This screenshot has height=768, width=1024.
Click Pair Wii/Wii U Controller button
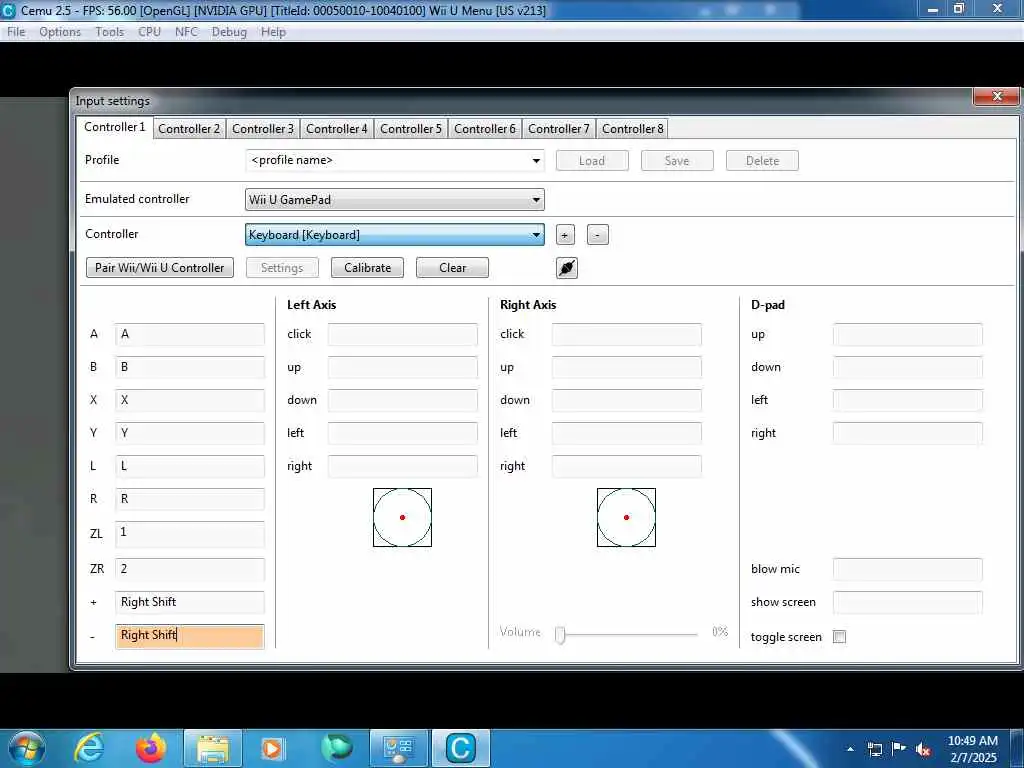tap(160, 268)
